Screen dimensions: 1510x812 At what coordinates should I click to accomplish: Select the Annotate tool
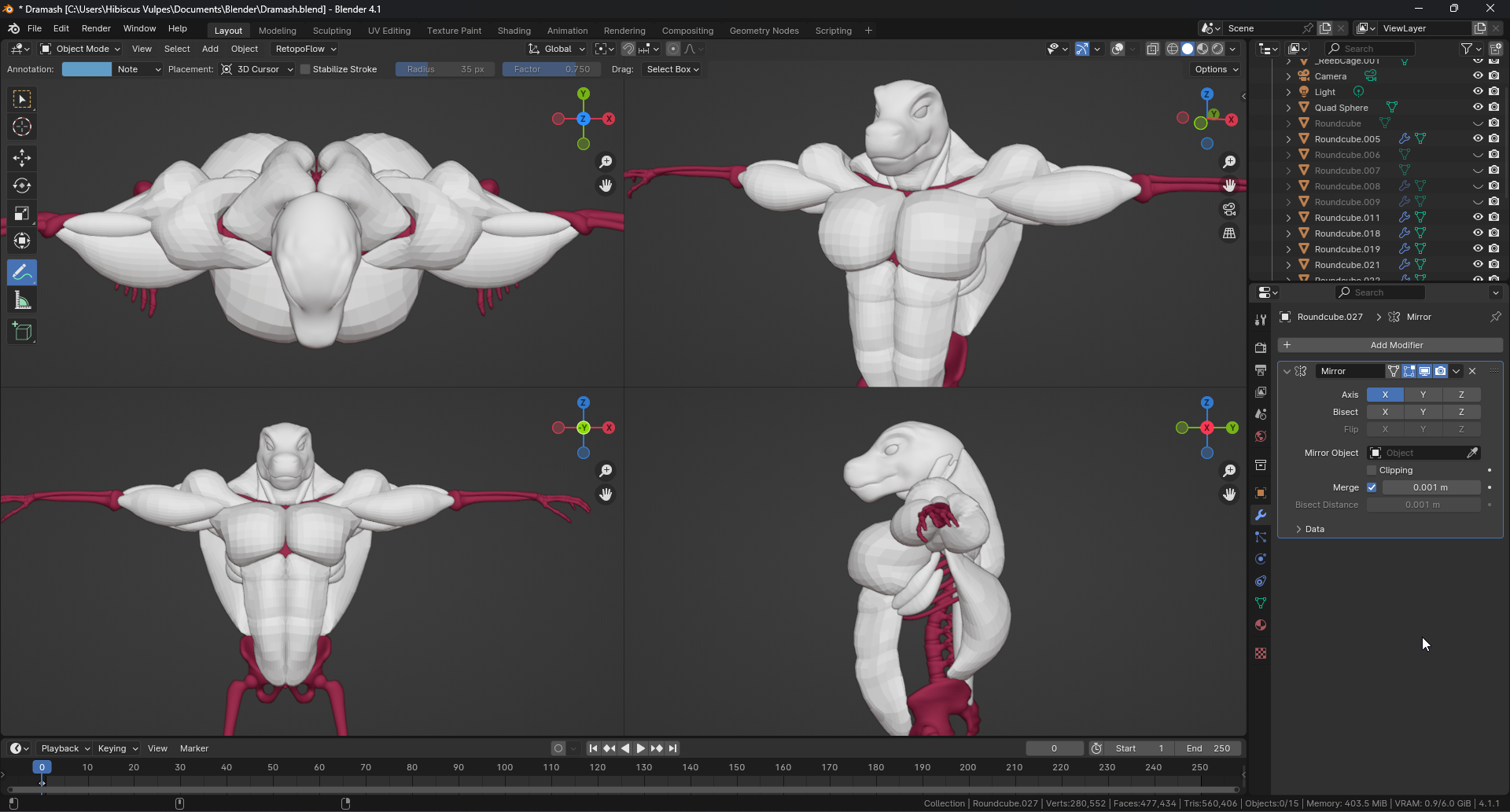(x=22, y=273)
